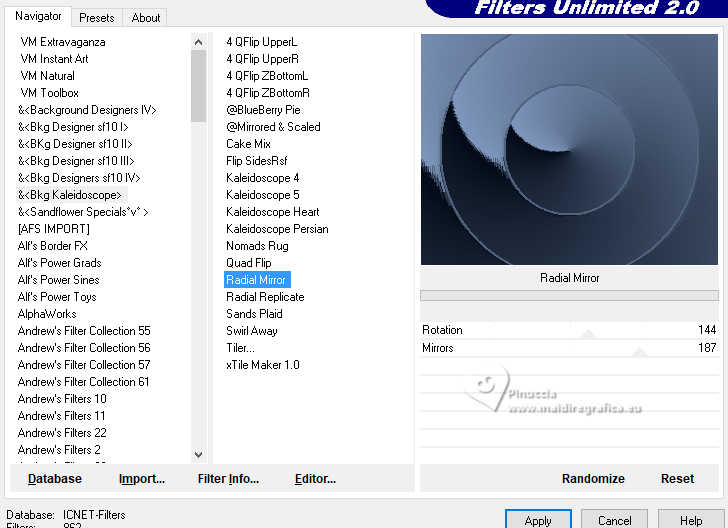This screenshot has width=728, height=528.
Task: Select &<Bkg Designers sf10 IV> category
Action: coord(79,178)
